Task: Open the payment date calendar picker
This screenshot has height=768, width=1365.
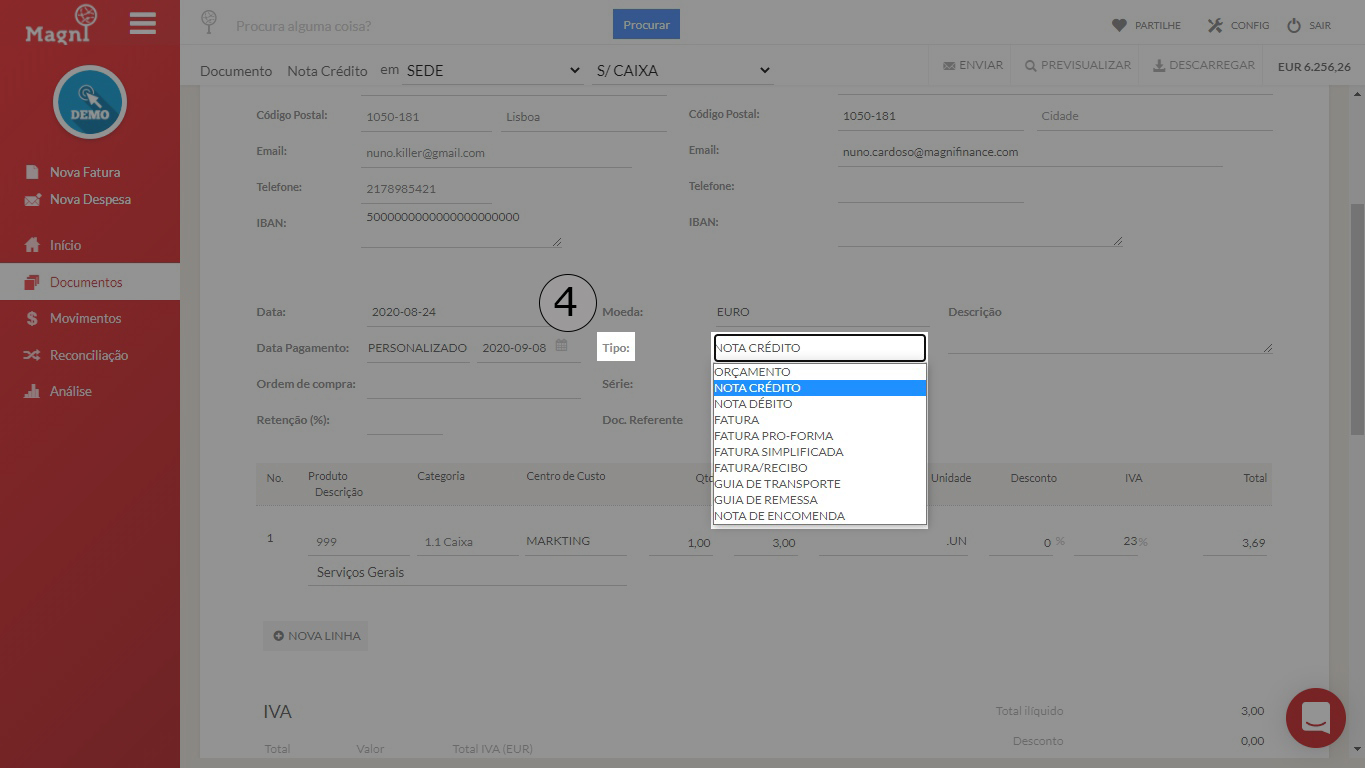Action: point(560,347)
